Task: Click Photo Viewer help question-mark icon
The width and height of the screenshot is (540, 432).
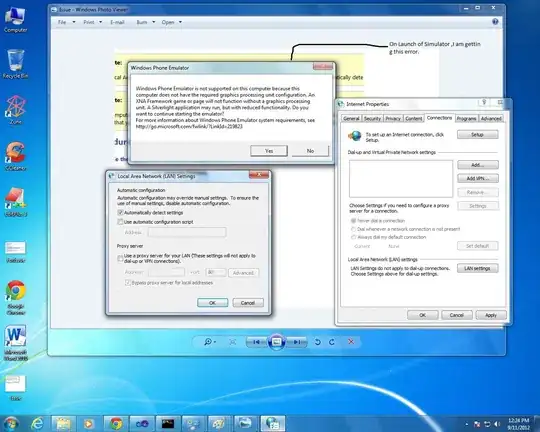Action: click(x=495, y=22)
